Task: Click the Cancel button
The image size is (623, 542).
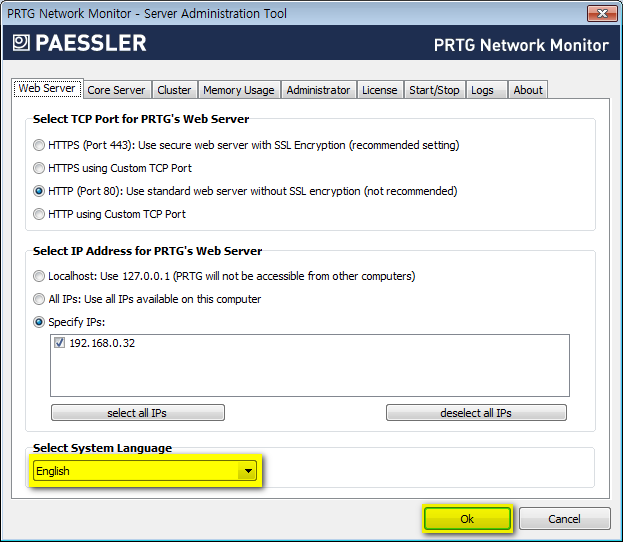Action: tap(564, 519)
